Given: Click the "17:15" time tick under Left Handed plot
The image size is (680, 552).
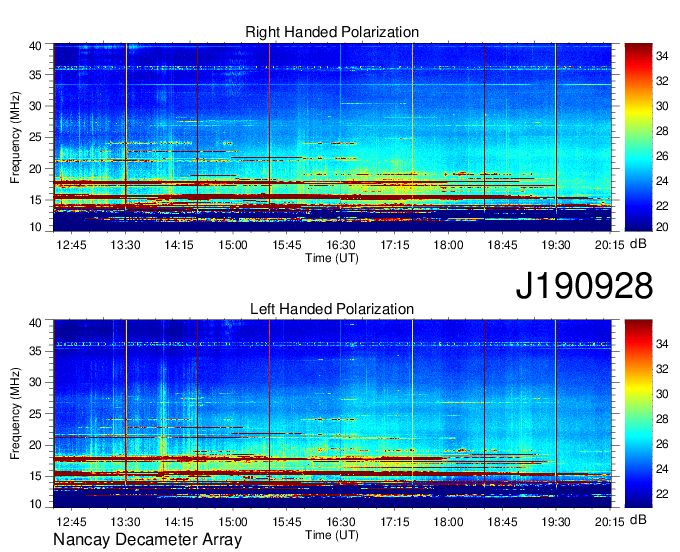Looking at the screenshot, I should click(x=395, y=522).
